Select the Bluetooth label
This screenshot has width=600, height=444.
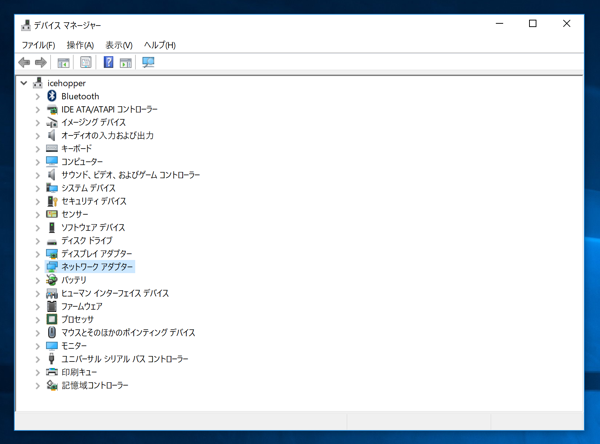click(x=80, y=96)
